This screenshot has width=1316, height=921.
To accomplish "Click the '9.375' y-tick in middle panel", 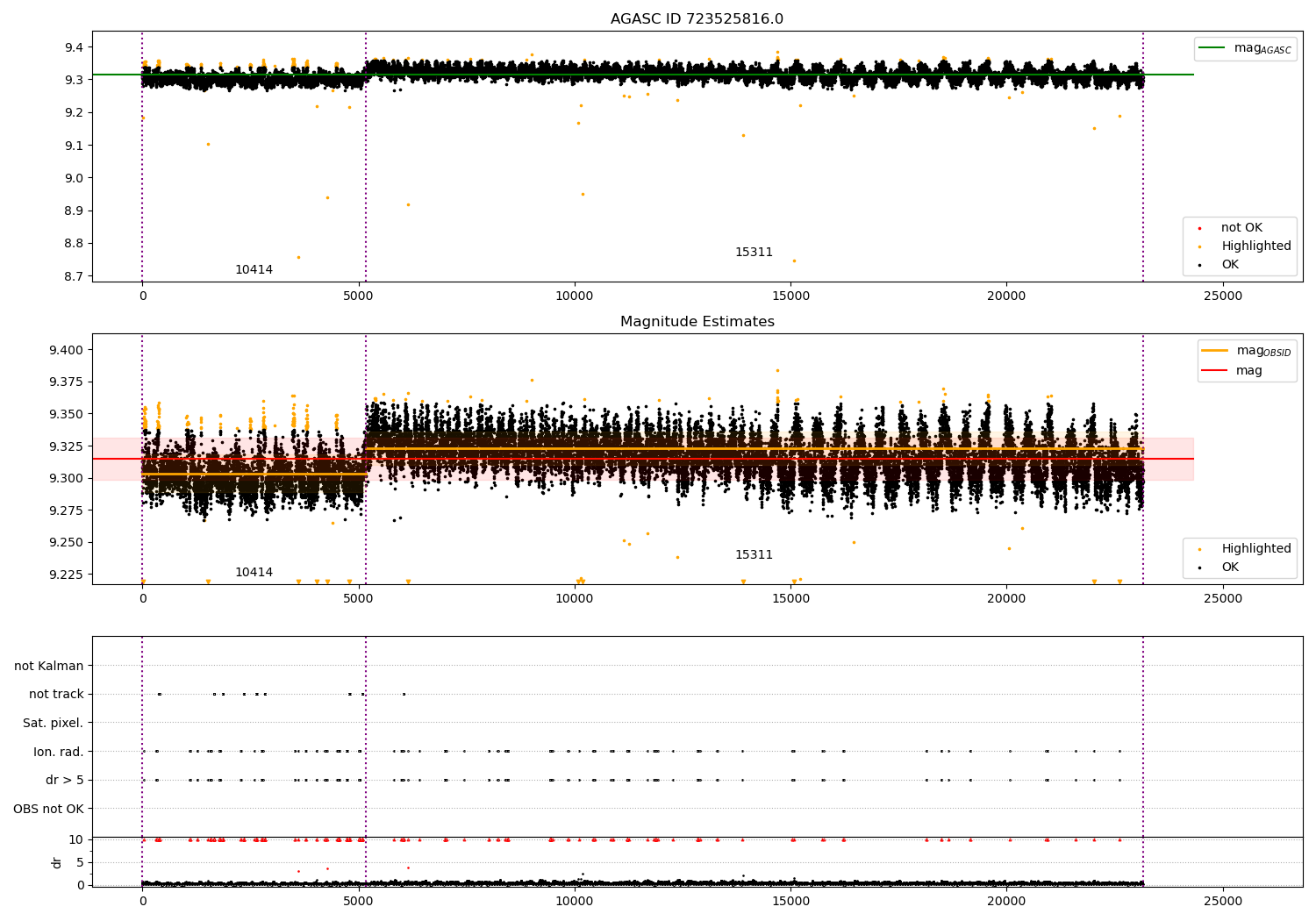I will (66, 382).
